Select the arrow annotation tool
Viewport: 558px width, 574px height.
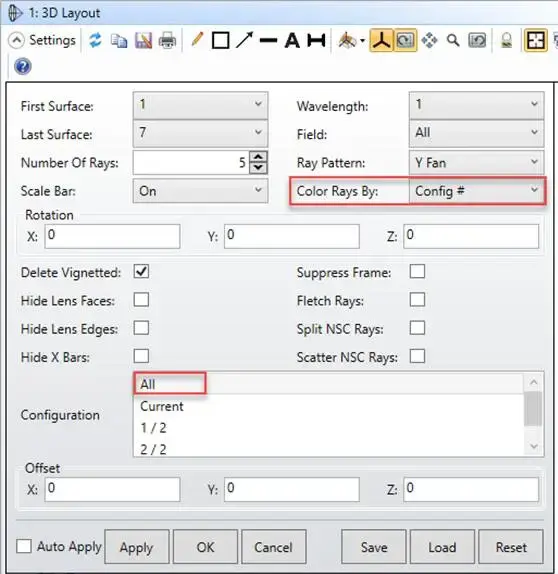pos(245,40)
